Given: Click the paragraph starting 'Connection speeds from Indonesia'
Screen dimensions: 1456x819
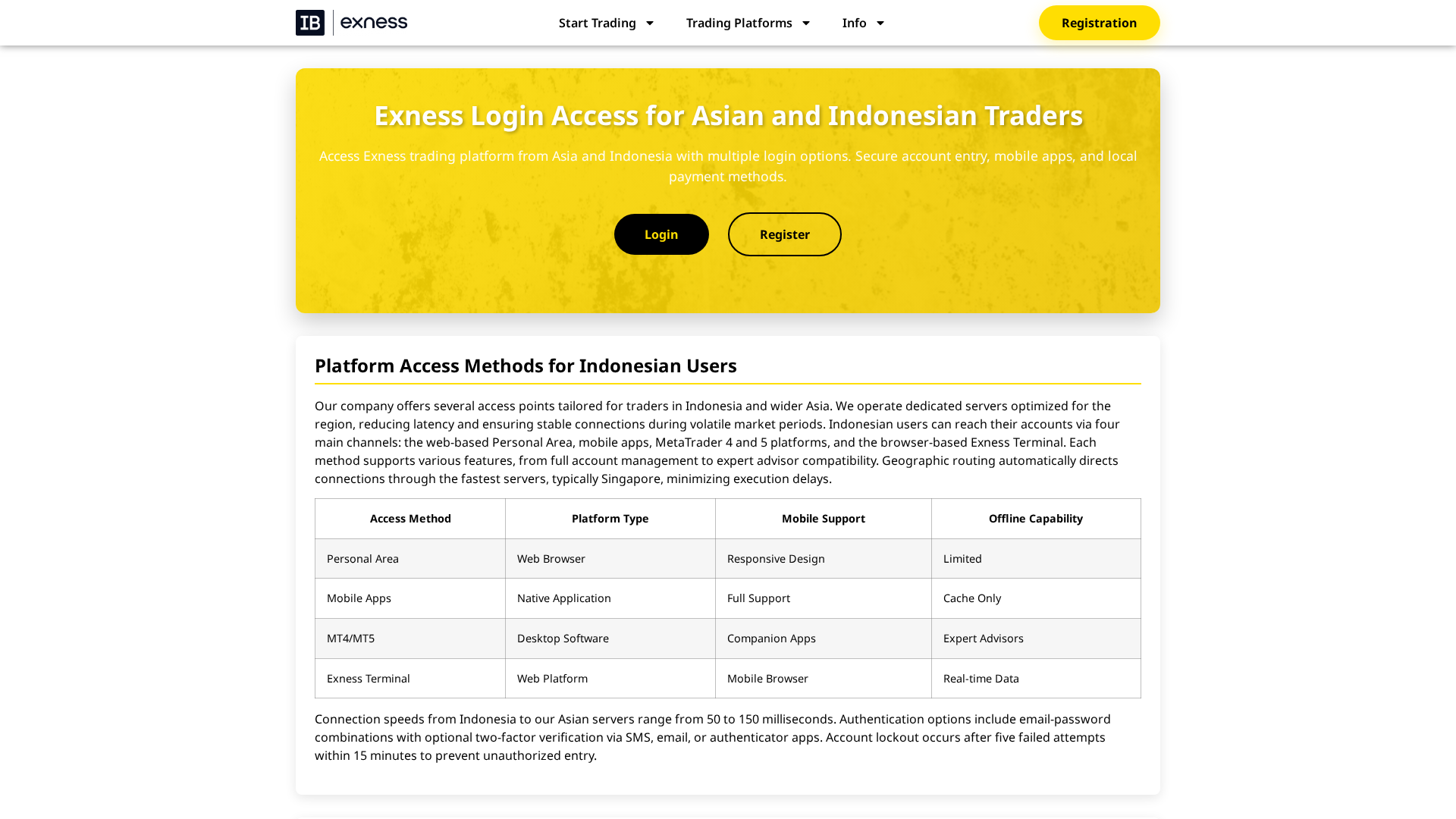Looking at the screenshot, I should pos(728,737).
